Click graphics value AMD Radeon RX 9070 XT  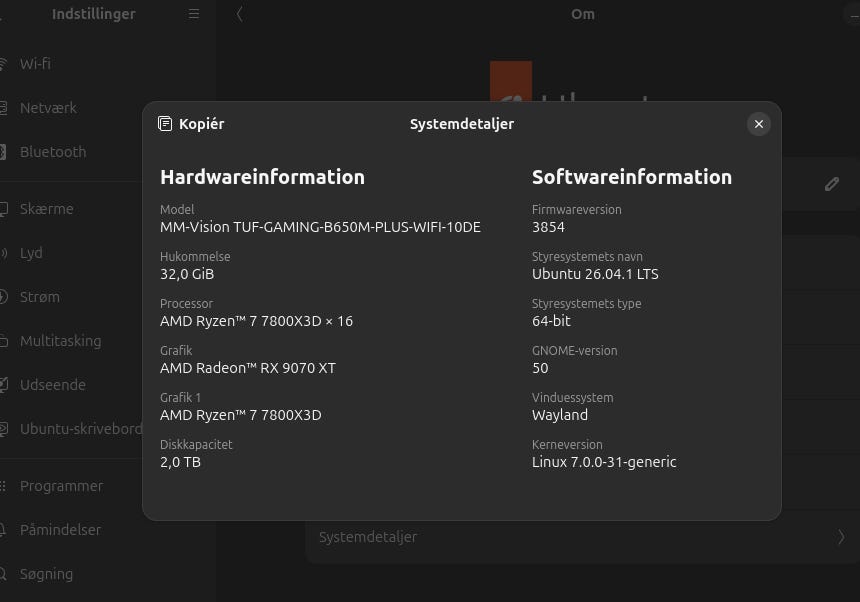point(248,368)
